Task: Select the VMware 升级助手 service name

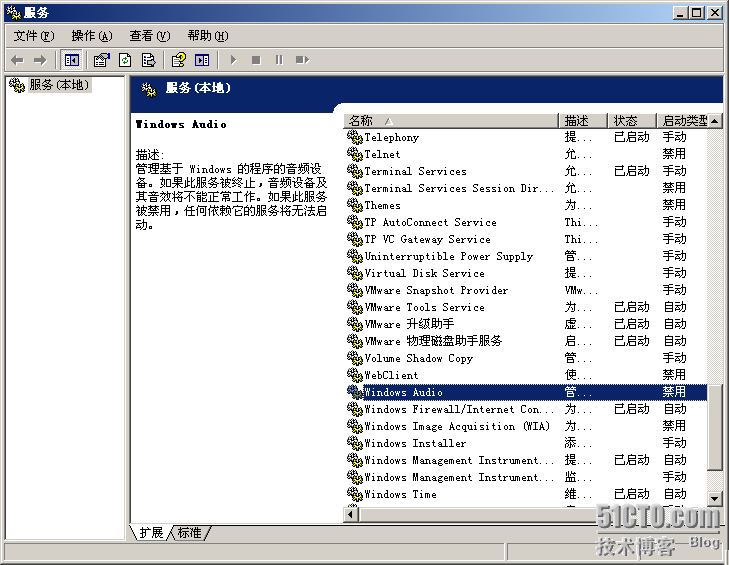Action: (x=409, y=324)
